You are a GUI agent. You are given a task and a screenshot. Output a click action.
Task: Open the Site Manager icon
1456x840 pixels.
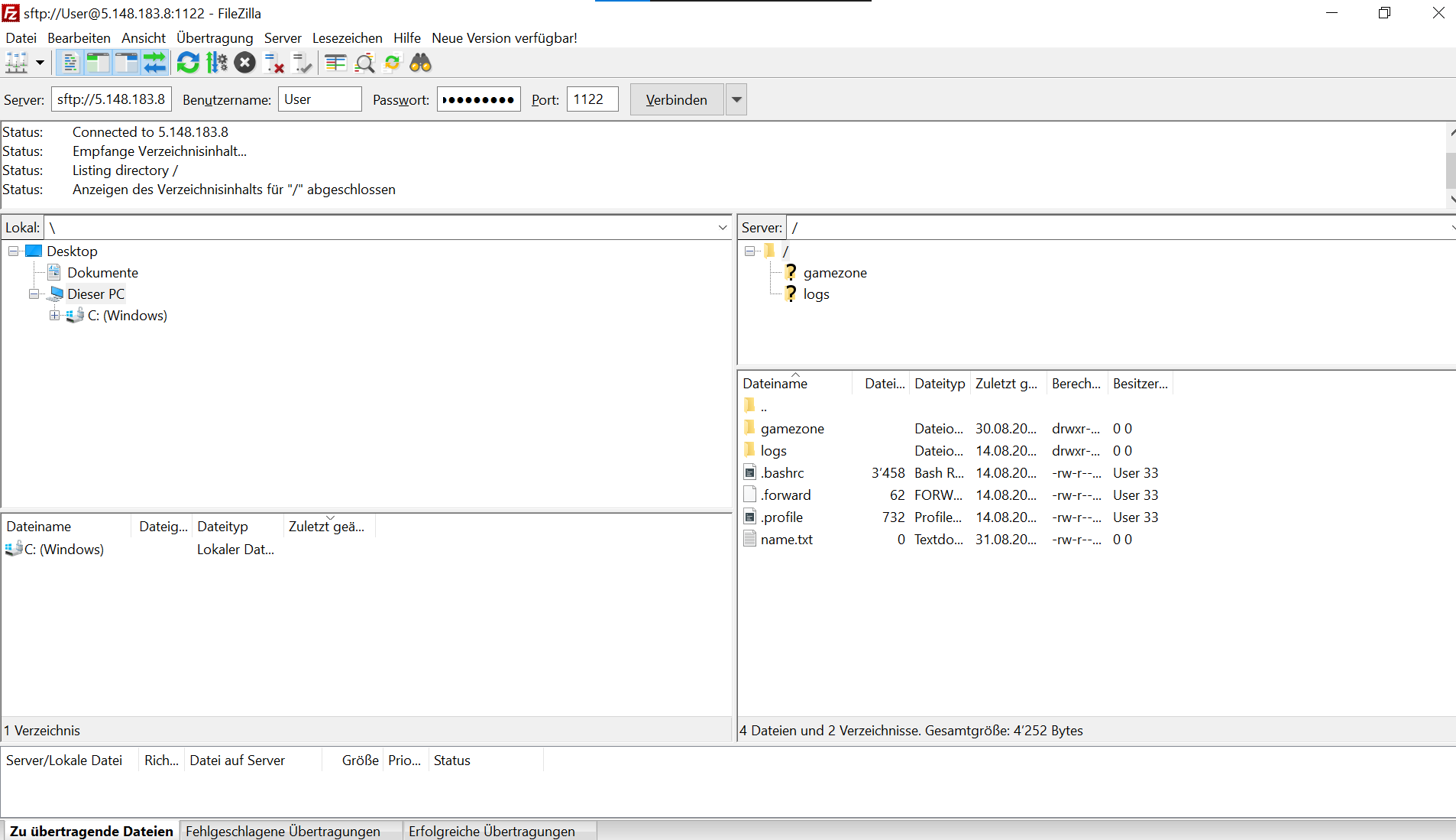click(17, 63)
